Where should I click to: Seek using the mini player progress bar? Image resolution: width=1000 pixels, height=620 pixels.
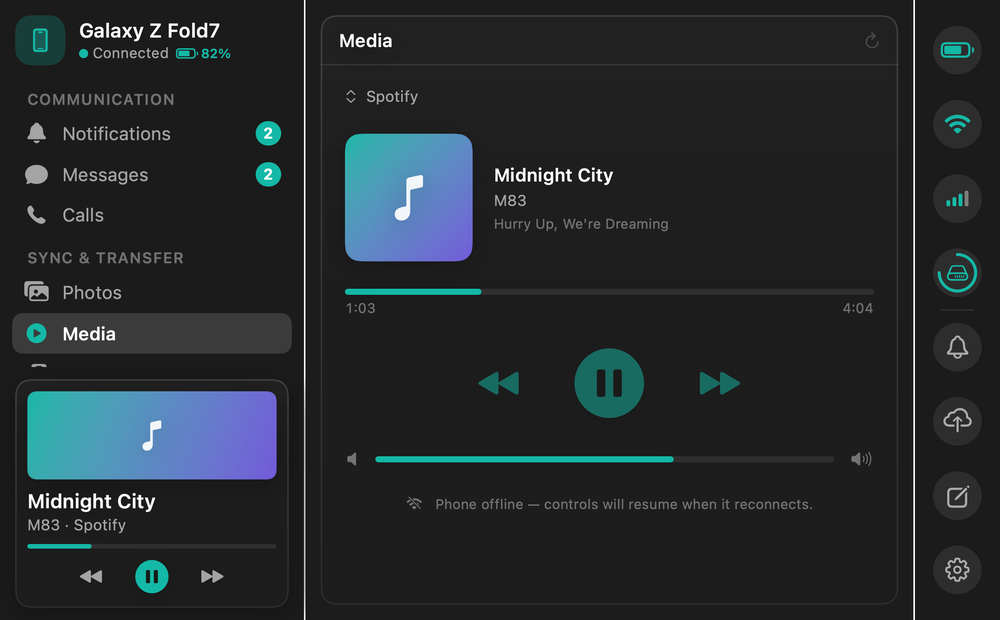coord(152,546)
